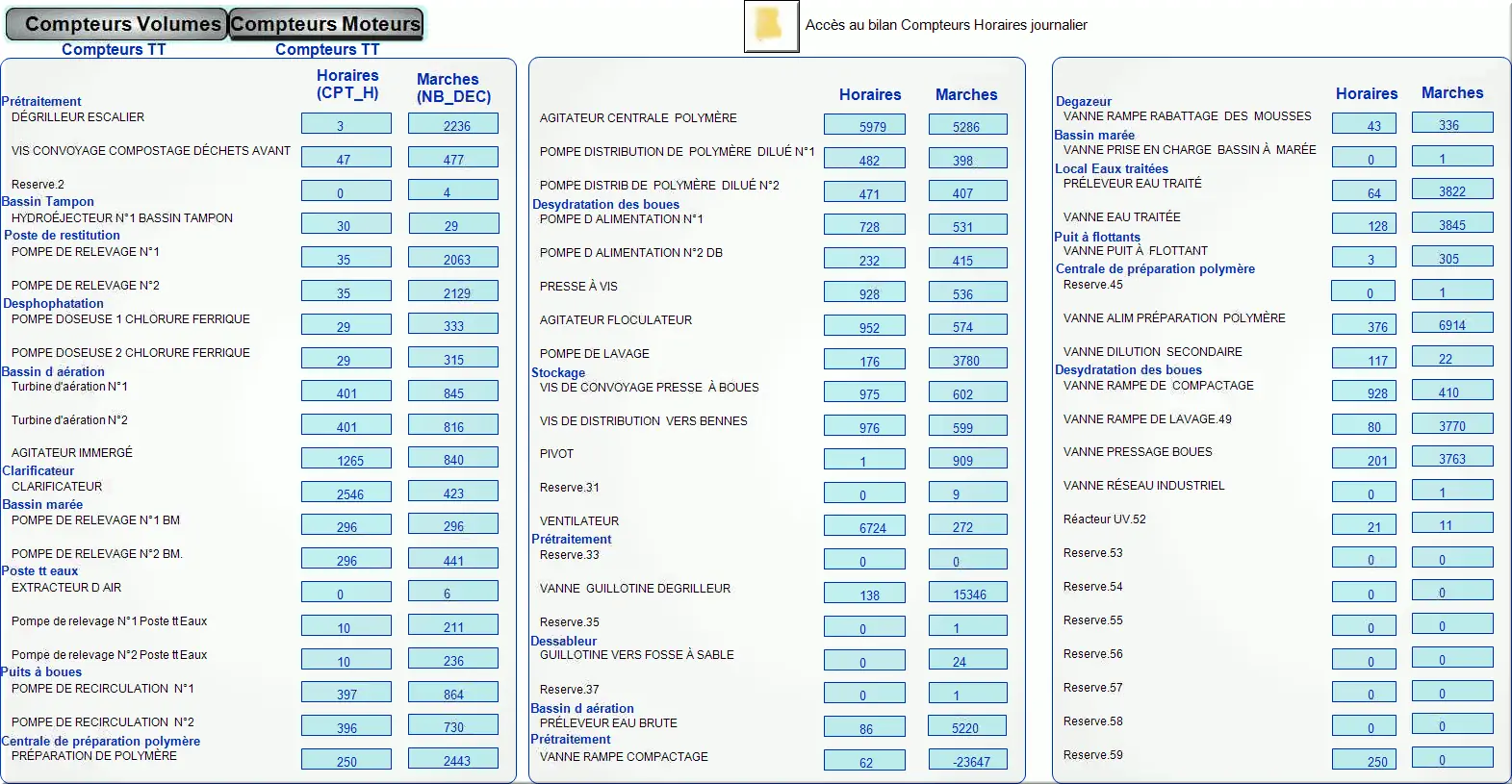The height and width of the screenshot is (784, 1512).
Task: Select Marches value 407 for POMPE DISTRIB POLYMÈRE DILUÉ N°2
Action: pyautogui.click(x=968, y=191)
